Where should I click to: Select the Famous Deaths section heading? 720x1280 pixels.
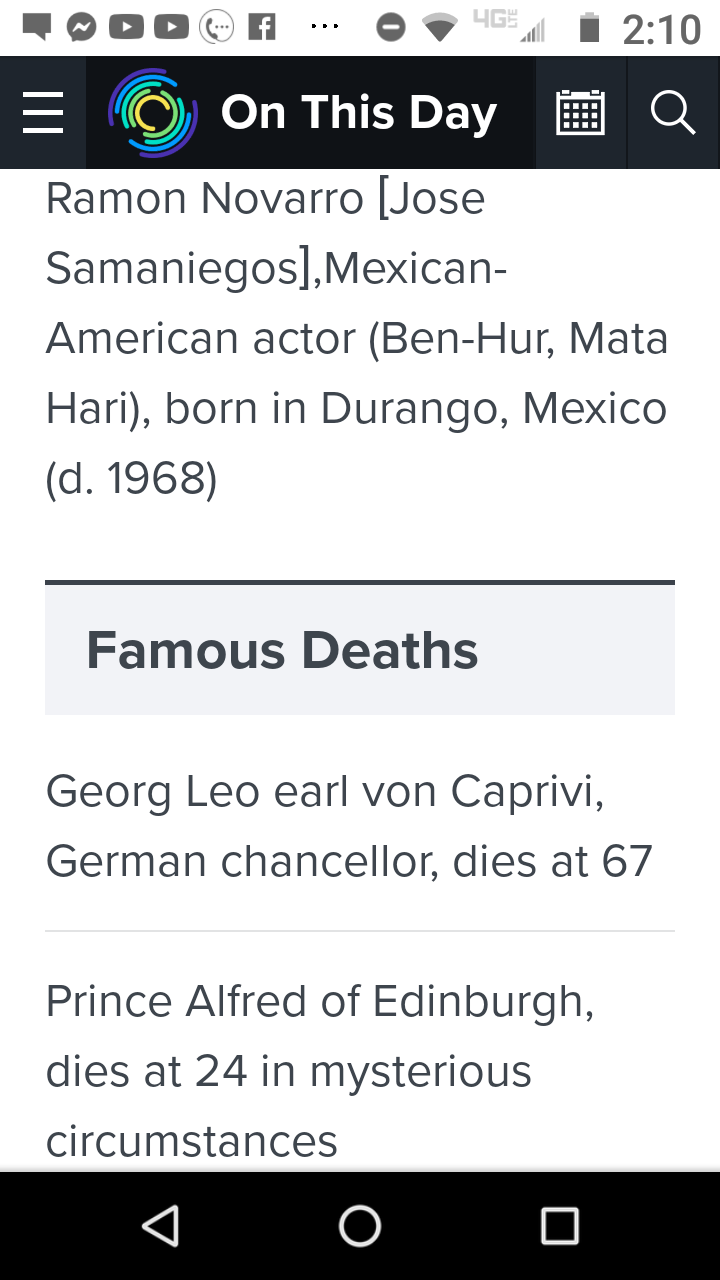(282, 650)
